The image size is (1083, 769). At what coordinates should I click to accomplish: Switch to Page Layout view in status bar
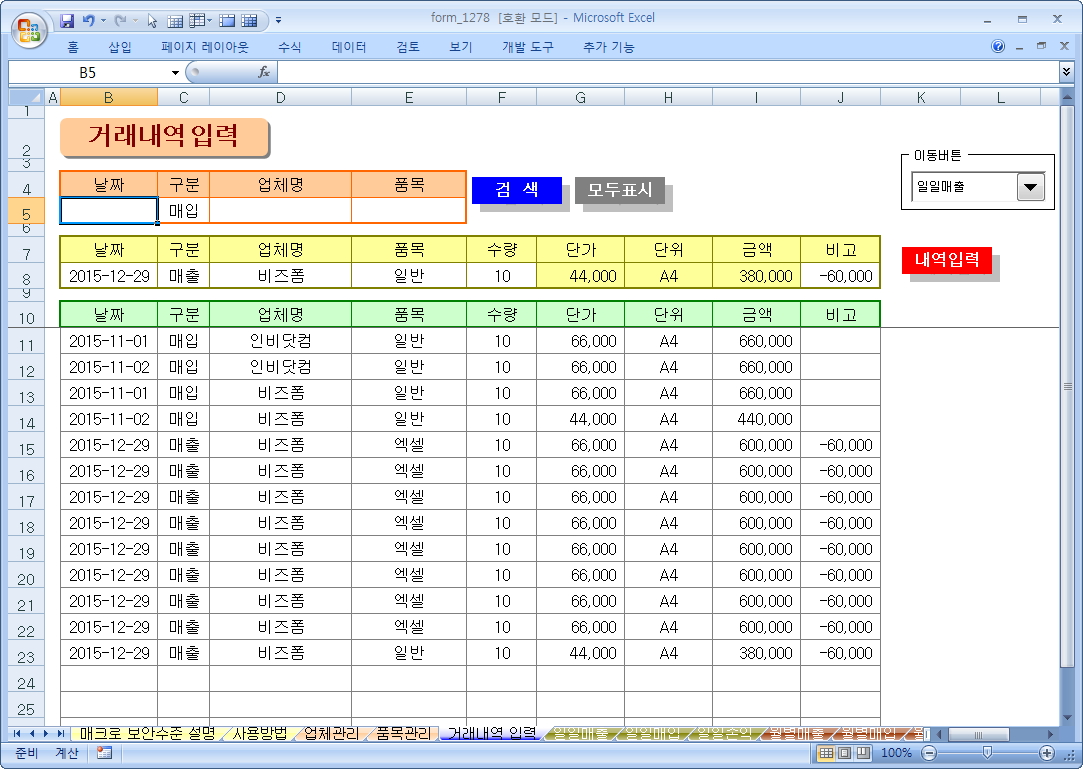(x=844, y=753)
